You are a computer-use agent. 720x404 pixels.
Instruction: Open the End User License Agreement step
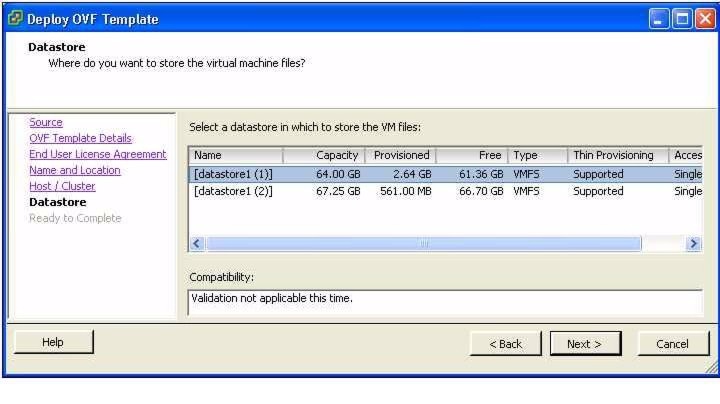[x=98, y=154]
